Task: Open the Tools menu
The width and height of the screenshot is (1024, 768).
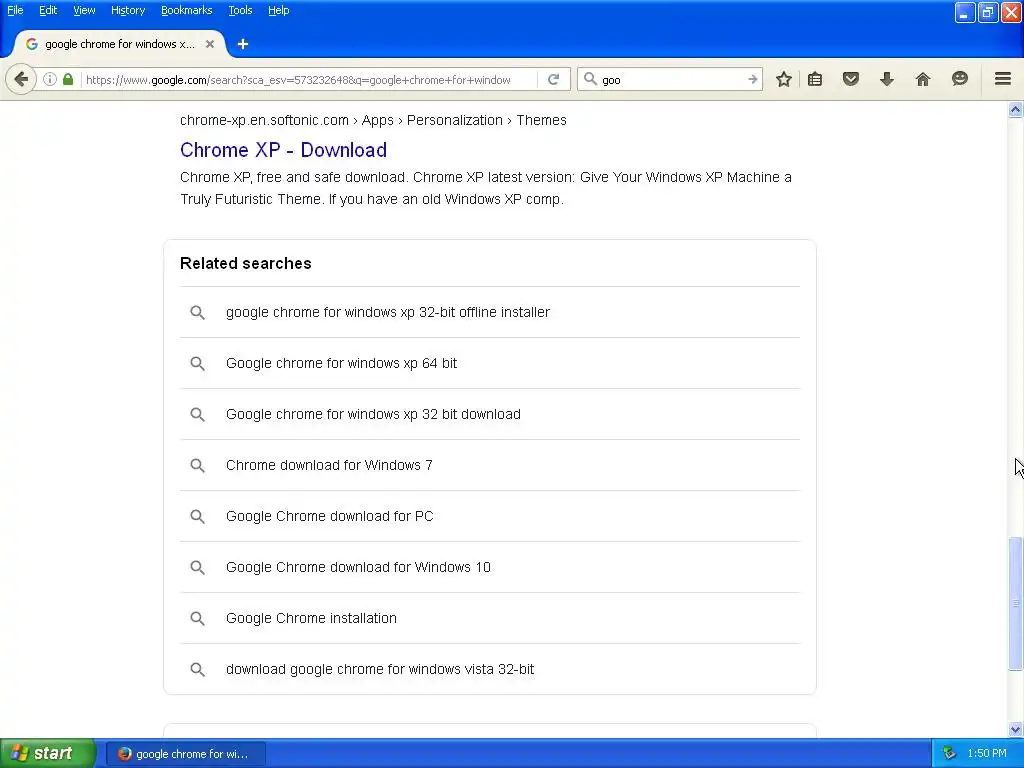Action: [x=240, y=10]
